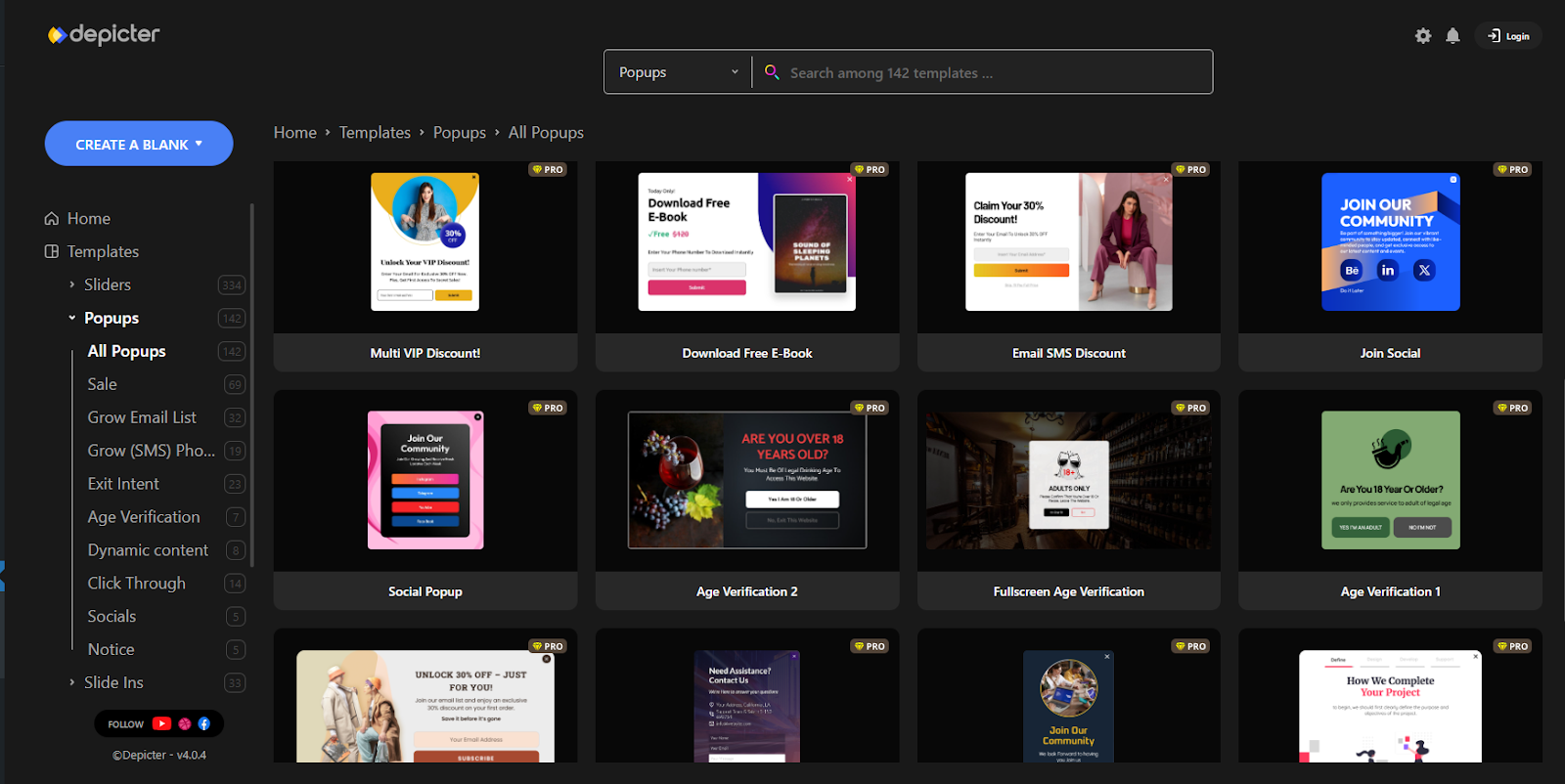
Task: Click the Popups breadcrumb link
Action: pyautogui.click(x=460, y=132)
